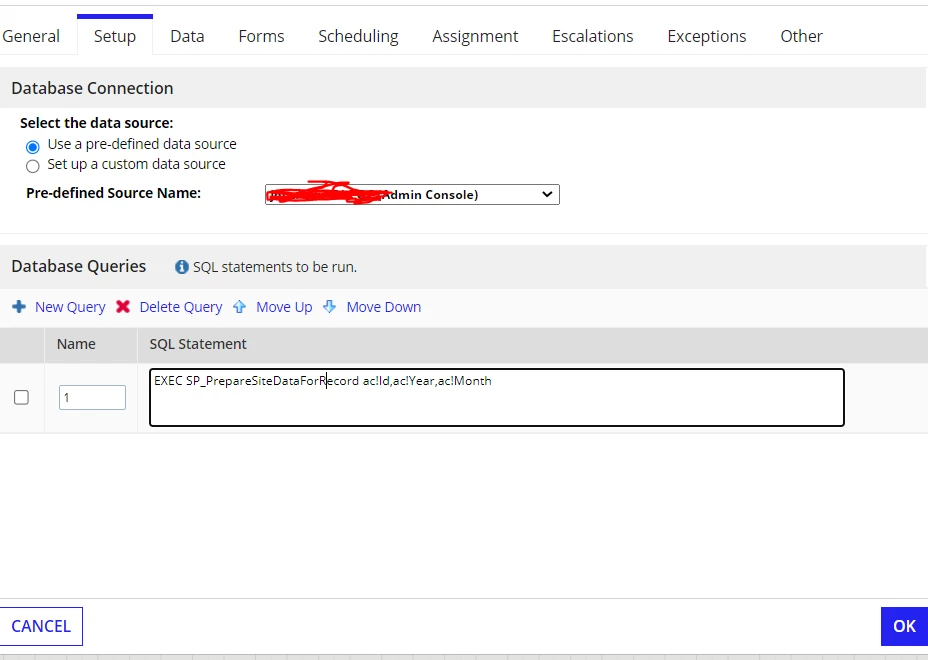The image size is (928, 660).
Task: Go to the Assignment tab
Action: pos(475,36)
